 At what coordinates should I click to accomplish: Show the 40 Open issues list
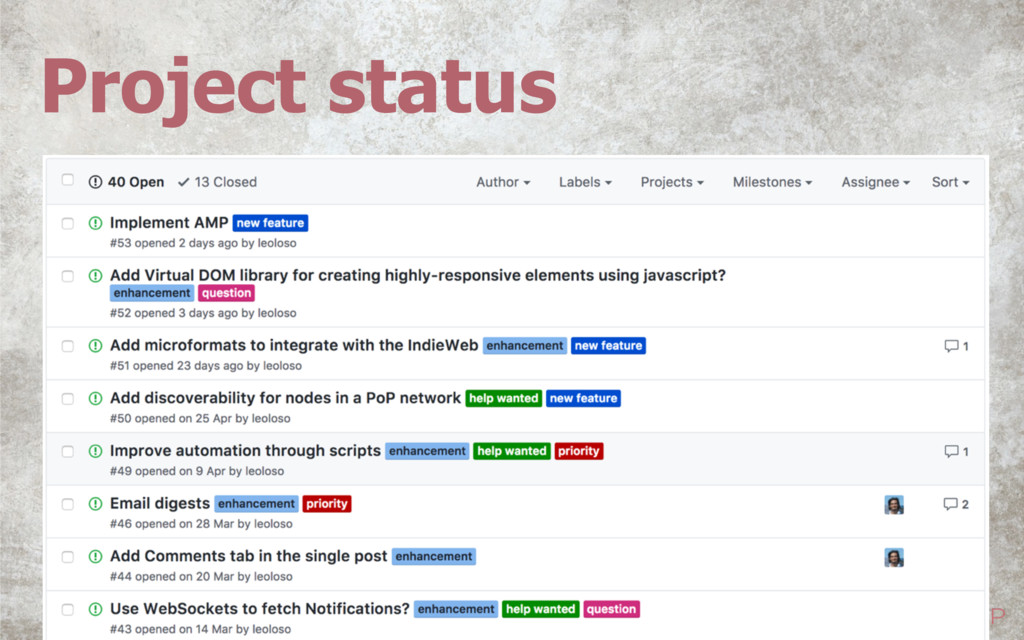(x=127, y=182)
